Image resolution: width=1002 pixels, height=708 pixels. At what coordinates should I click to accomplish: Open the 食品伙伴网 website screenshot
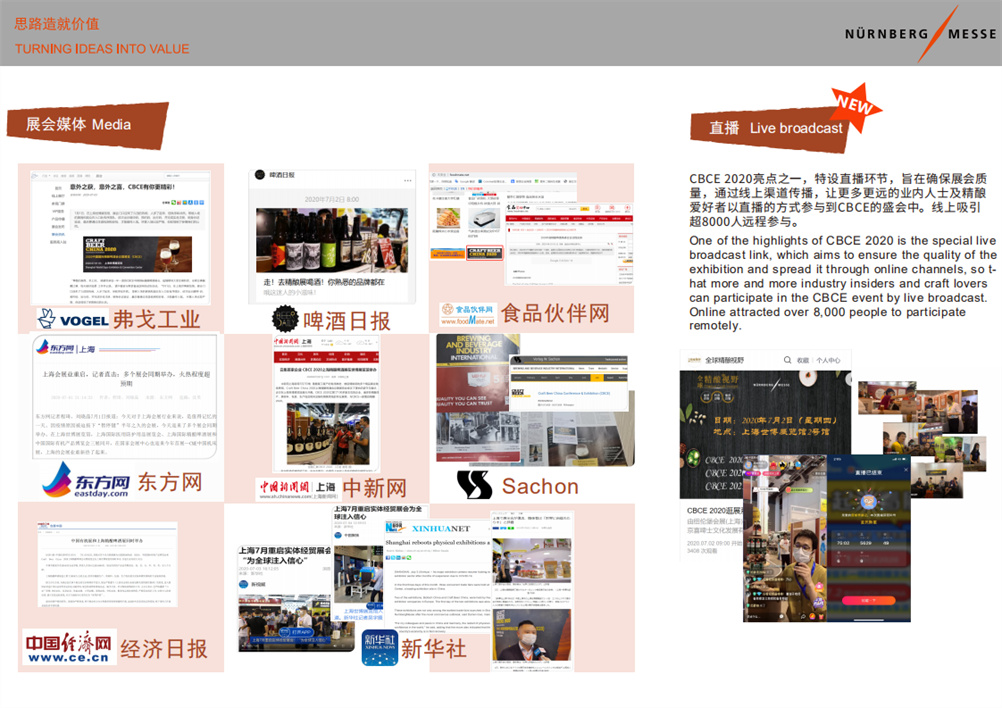click(x=531, y=229)
